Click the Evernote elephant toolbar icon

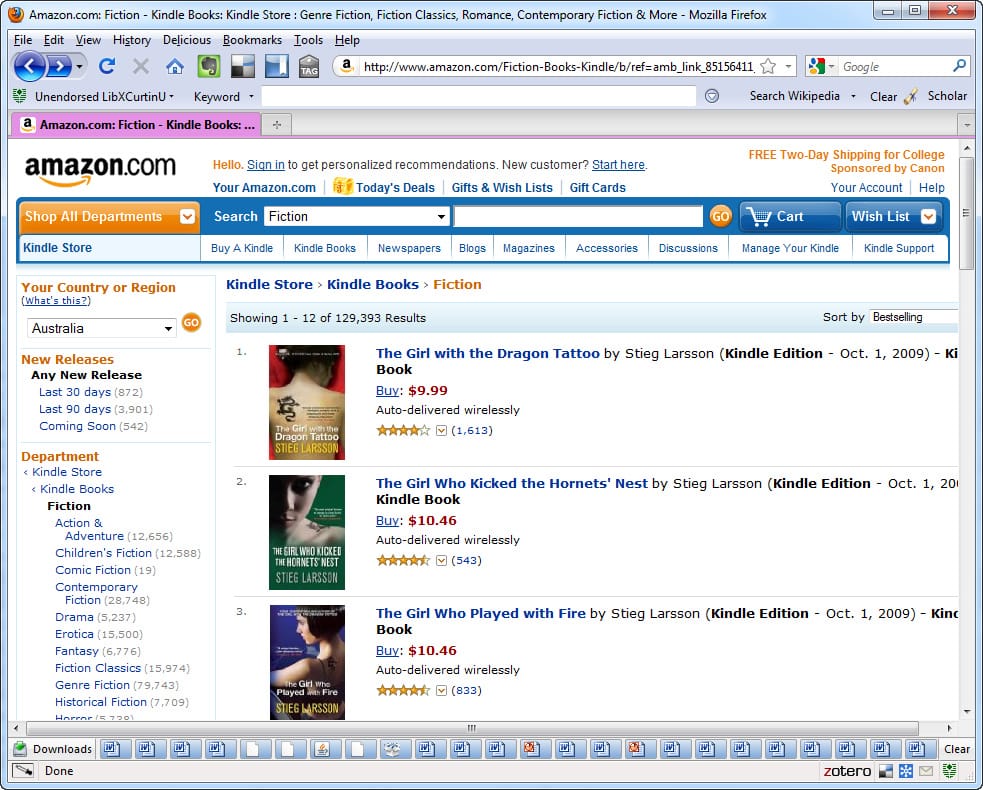click(209, 66)
